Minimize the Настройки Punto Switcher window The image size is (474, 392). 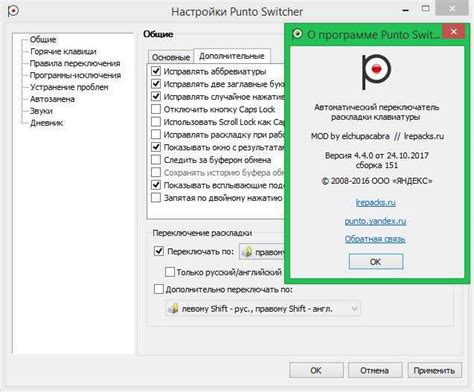point(406,10)
